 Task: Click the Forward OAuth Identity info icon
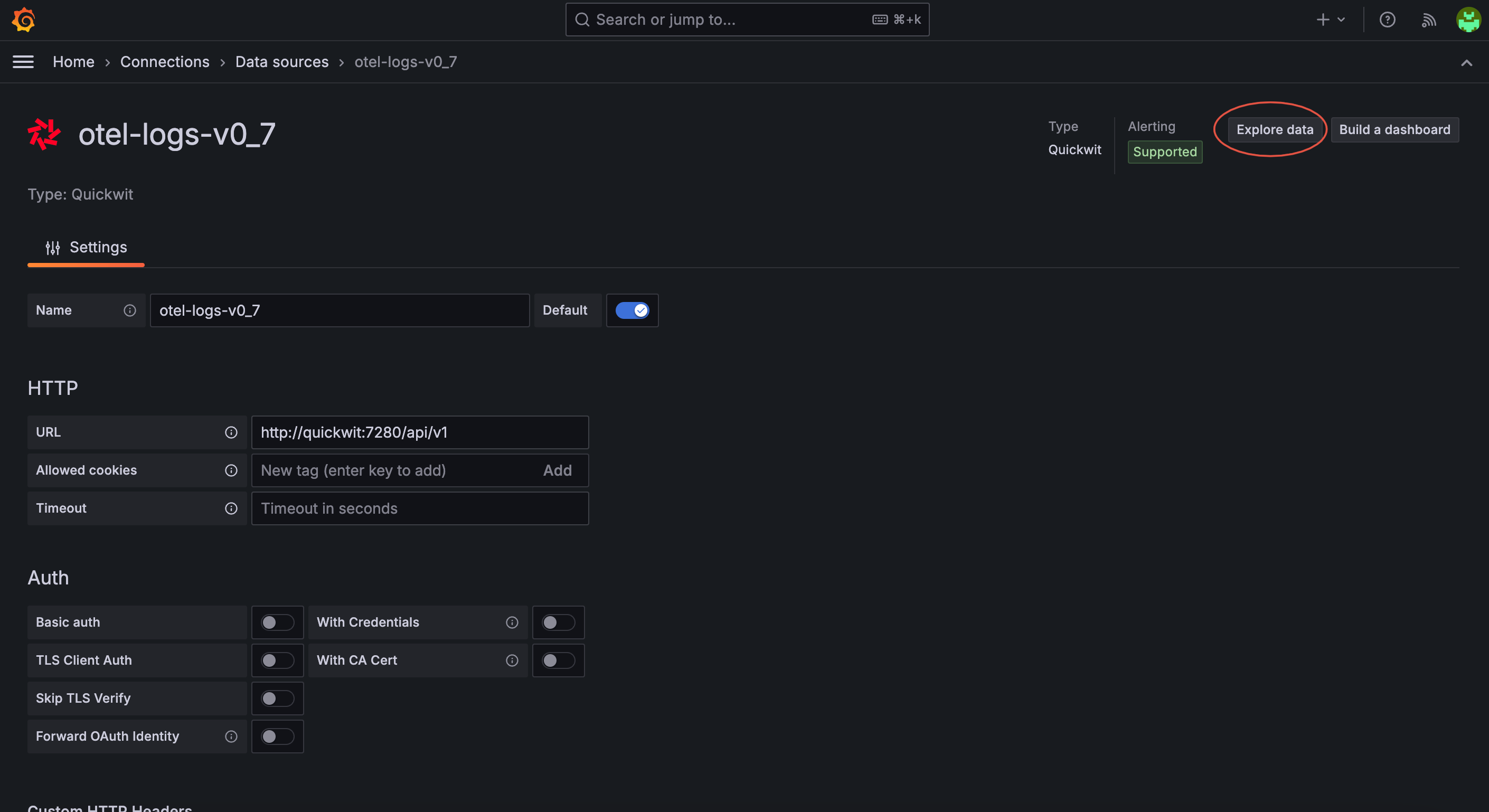point(231,737)
